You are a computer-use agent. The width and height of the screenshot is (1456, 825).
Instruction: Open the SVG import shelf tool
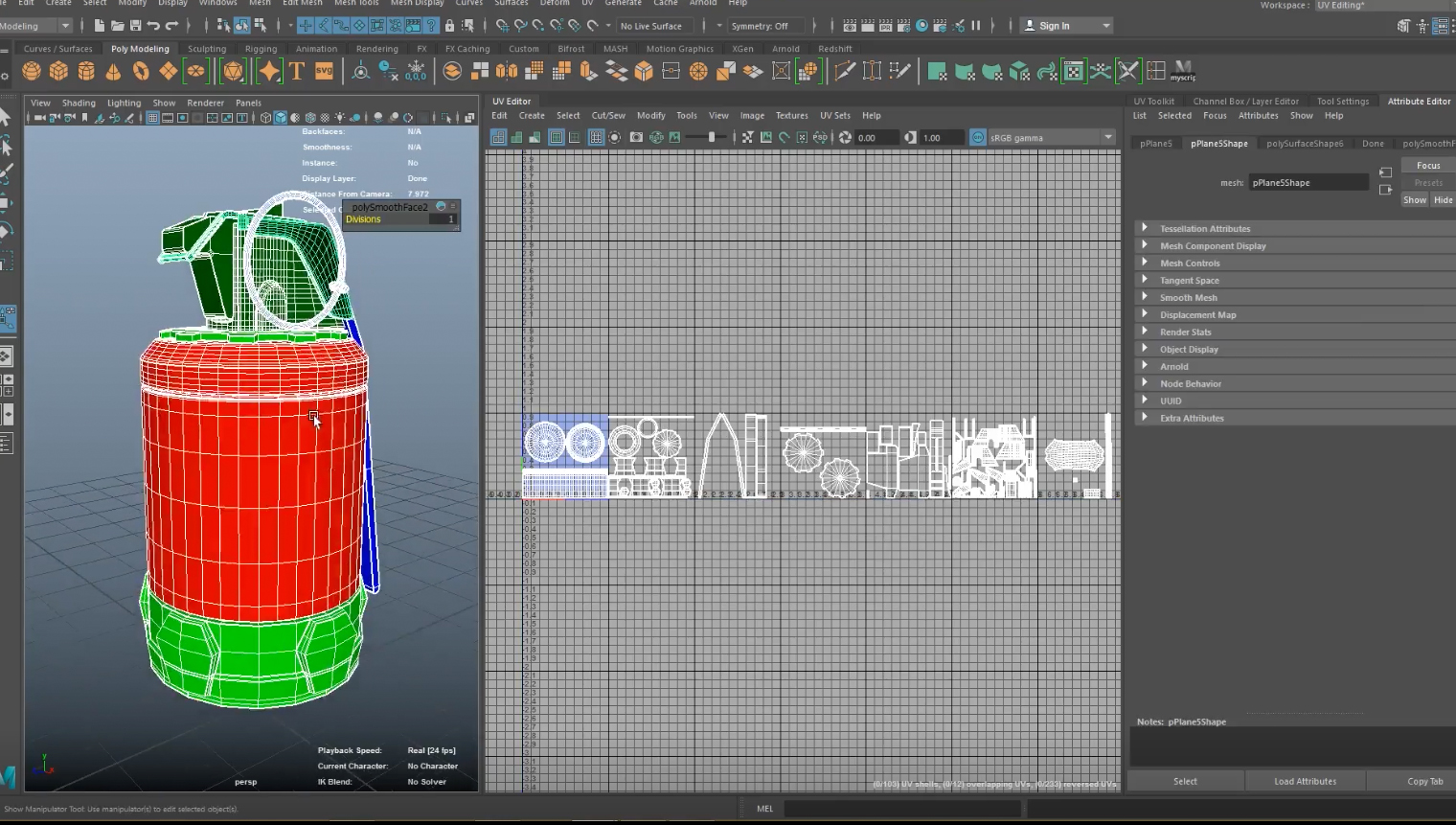324,72
